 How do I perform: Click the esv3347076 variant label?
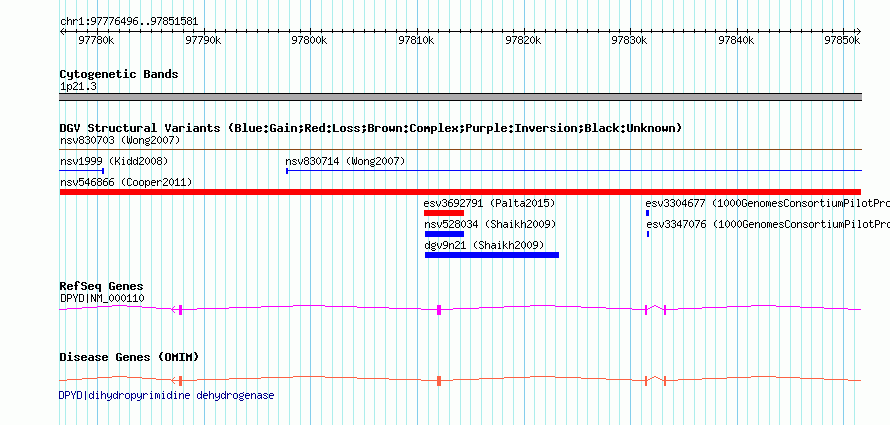coord(769,224)
